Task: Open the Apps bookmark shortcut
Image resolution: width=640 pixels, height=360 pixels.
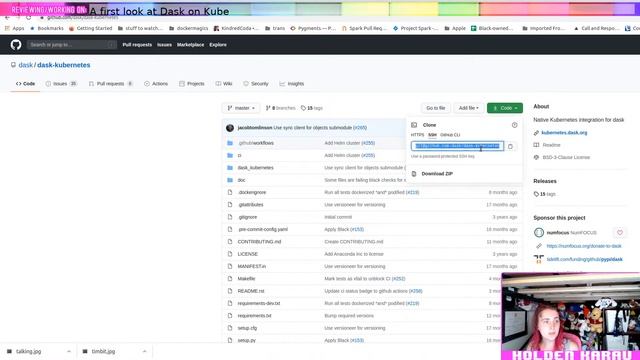Action: (x=14, y=28)
